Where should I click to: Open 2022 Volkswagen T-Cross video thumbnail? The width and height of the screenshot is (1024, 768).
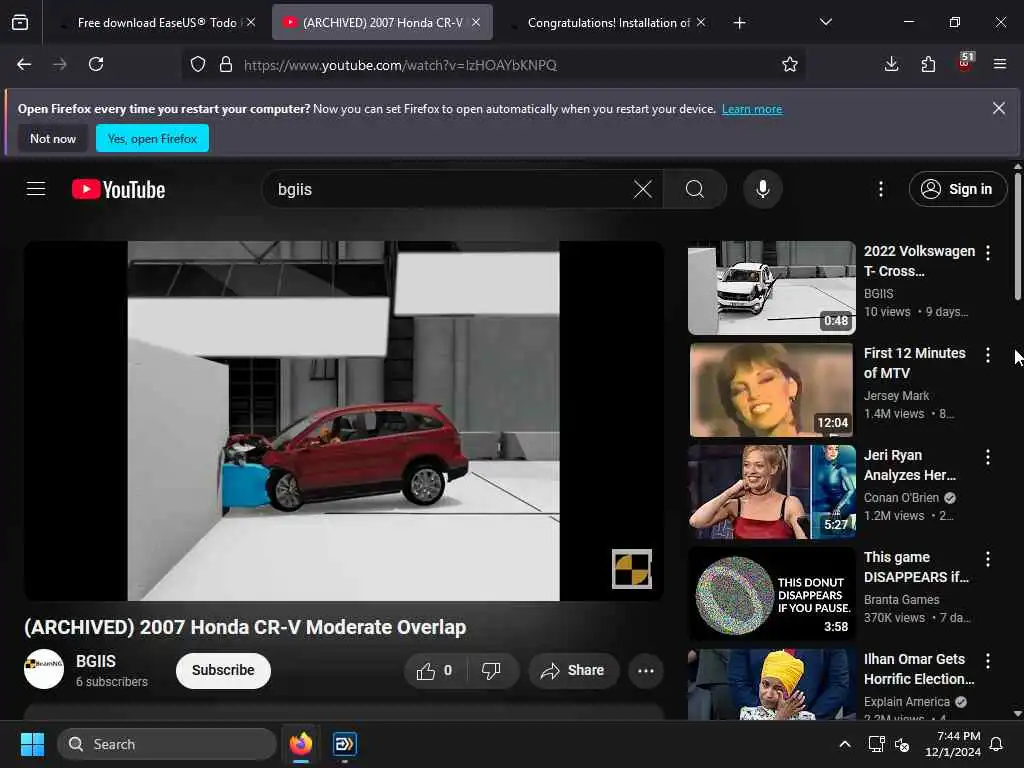click(x=772, y=288)
